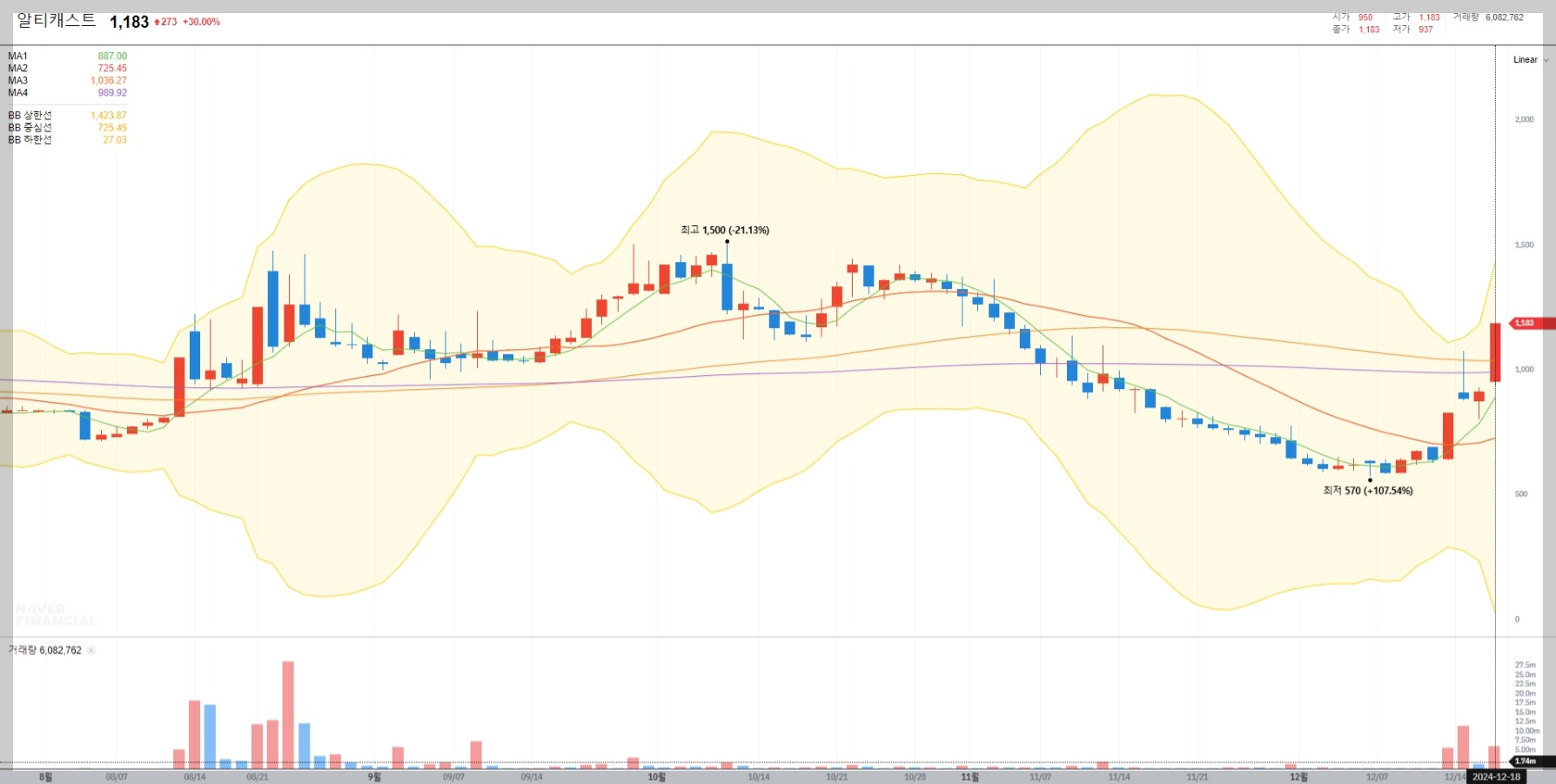Click the MA3 value 1,036.27
The image size is (1556, 784).
(x=109, y=80)
